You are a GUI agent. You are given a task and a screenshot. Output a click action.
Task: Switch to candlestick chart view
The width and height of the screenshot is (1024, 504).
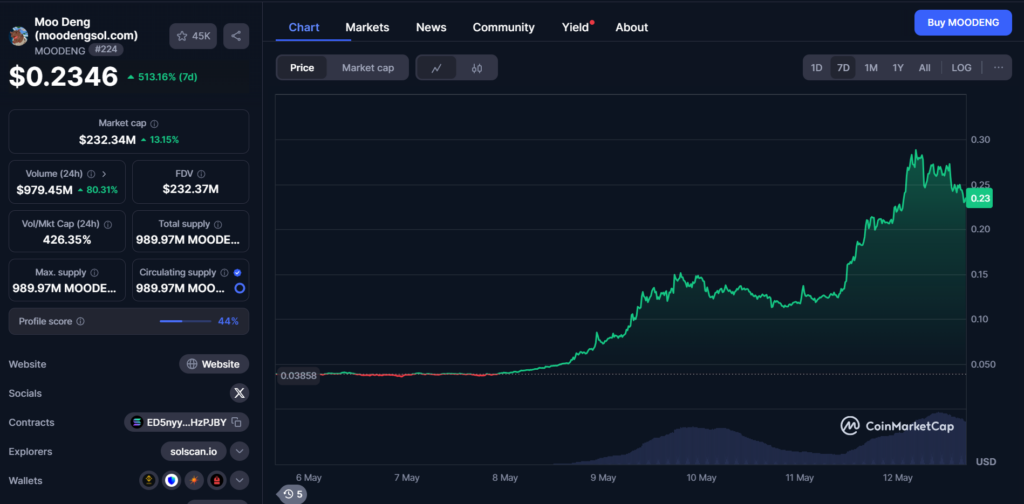(x=477, y=68)
